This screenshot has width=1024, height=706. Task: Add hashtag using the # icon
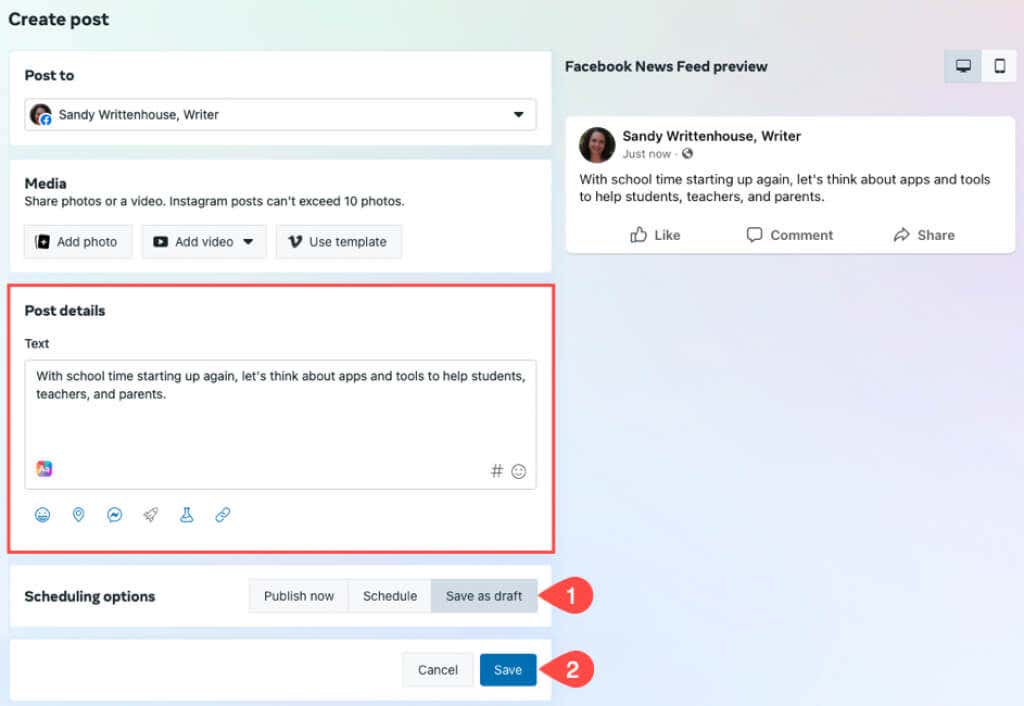(497, 471)
